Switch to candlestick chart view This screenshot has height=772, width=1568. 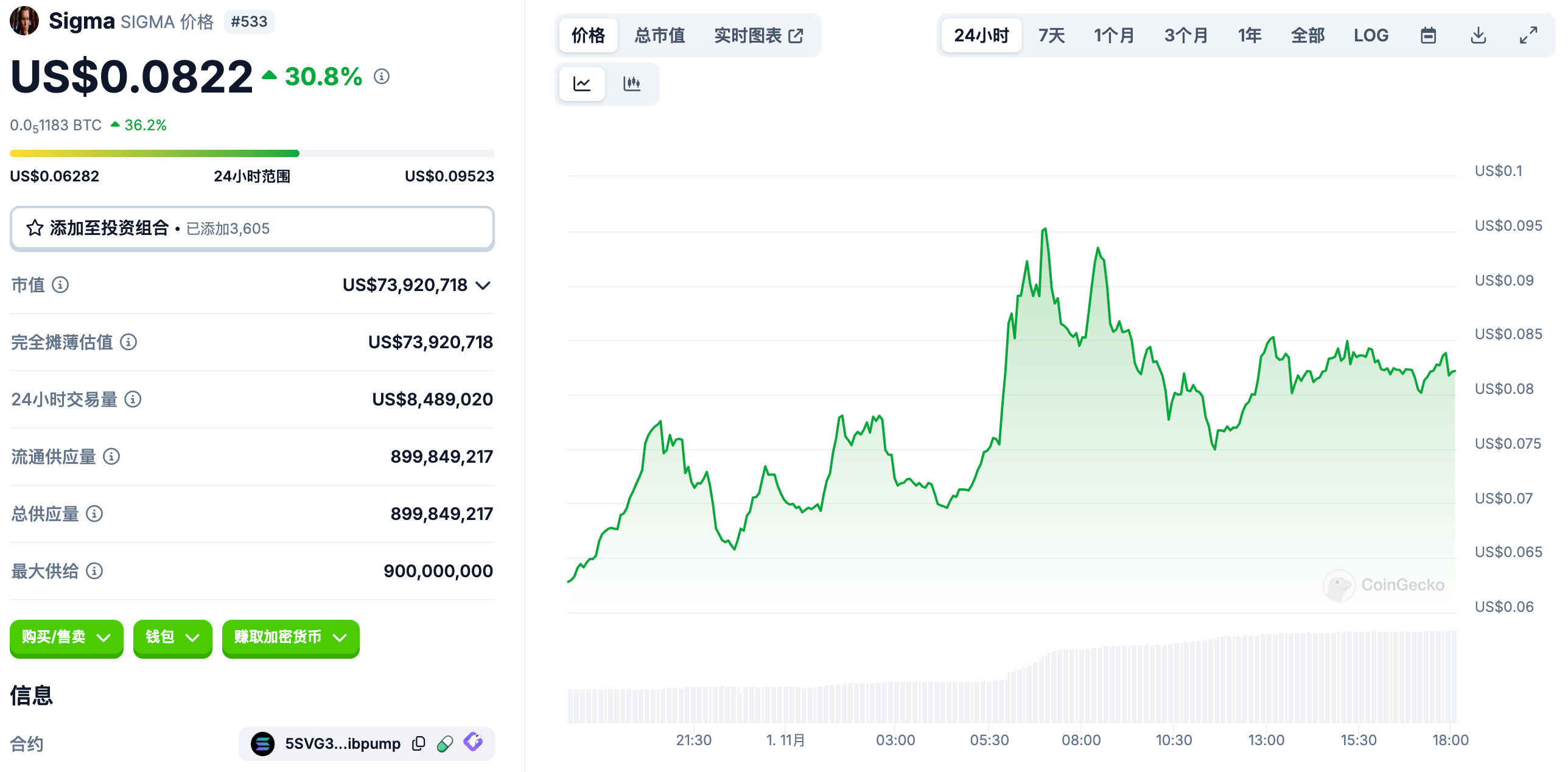[x=632, y=83]
